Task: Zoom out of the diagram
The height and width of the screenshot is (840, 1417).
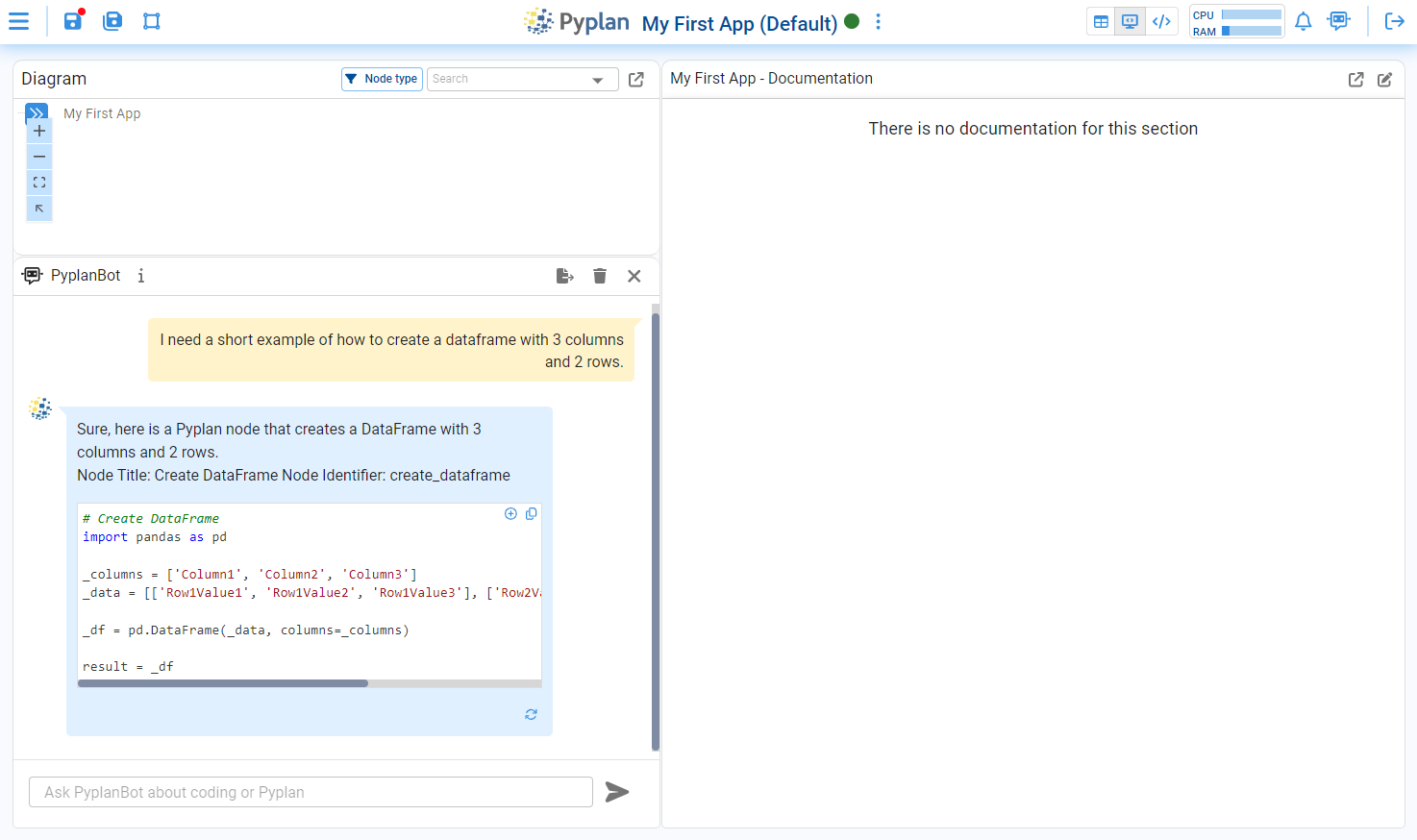Action: click(39, 157)
